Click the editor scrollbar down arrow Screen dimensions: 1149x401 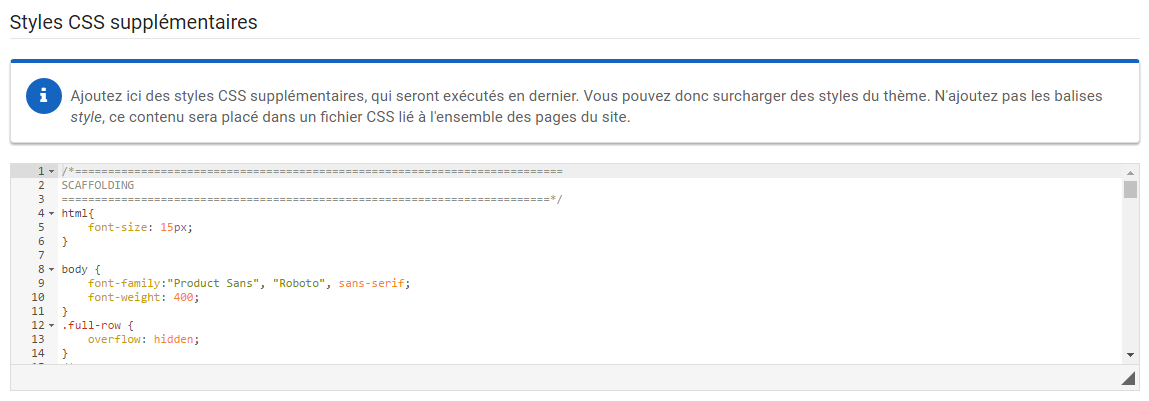pyautogui.click(x=1130, y=355)
